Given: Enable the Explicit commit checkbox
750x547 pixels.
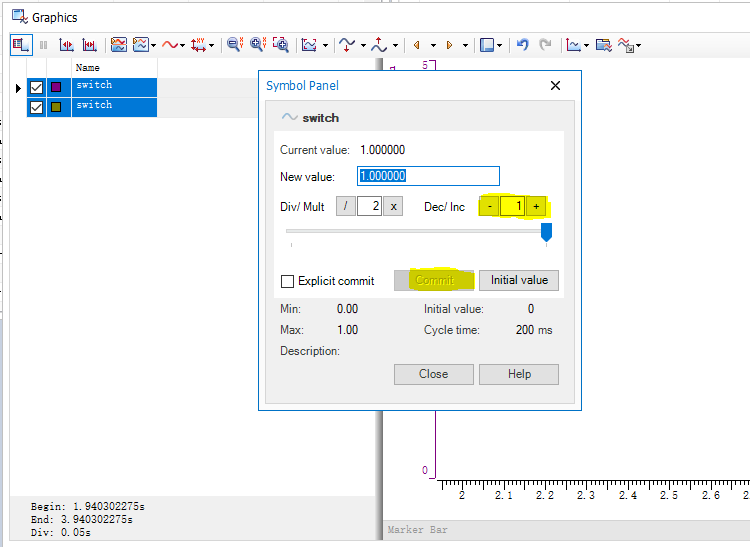Looking at the screenshot, I should [287, 281].
